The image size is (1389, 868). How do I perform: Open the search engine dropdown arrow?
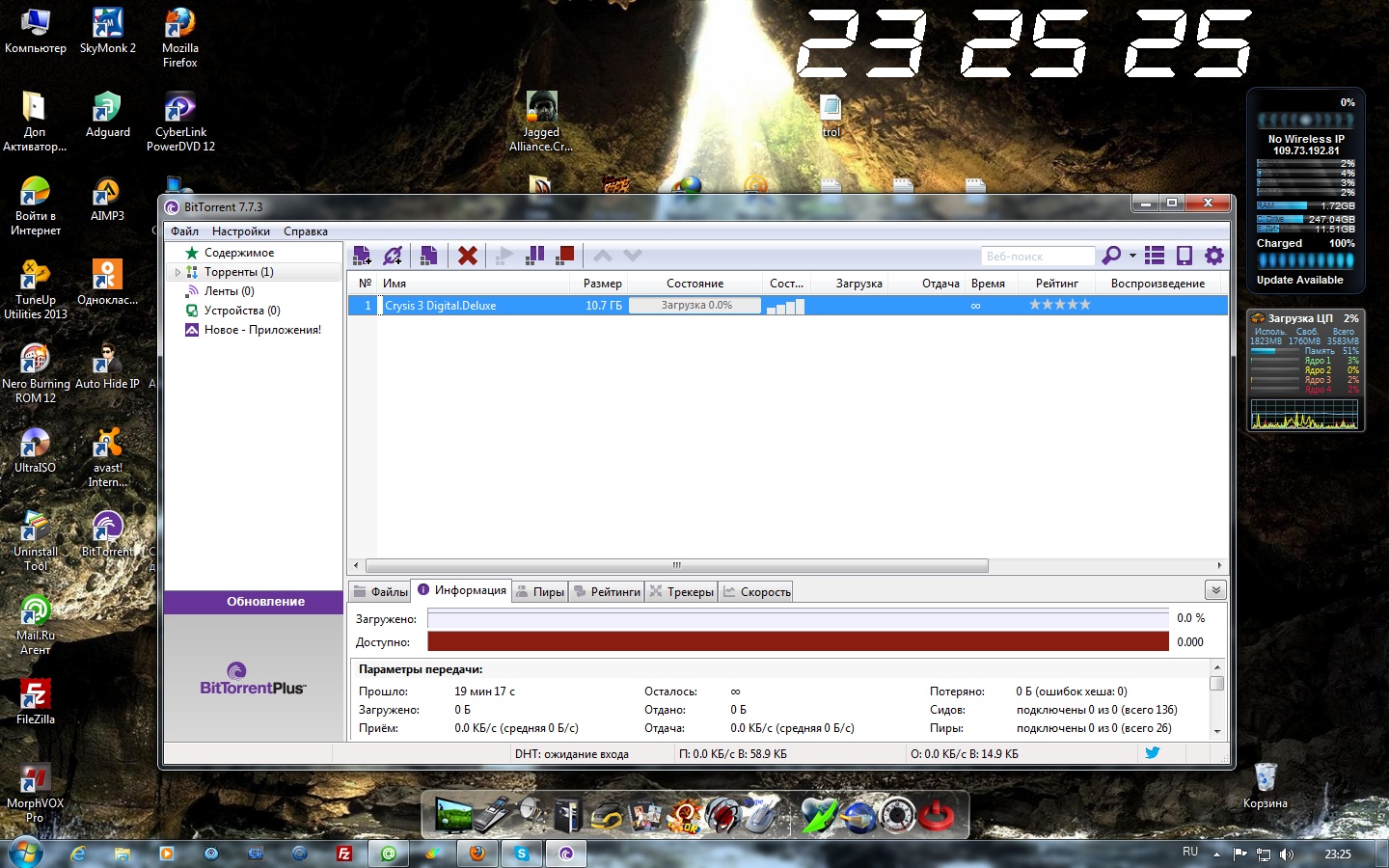click(x=1132, y=256)
